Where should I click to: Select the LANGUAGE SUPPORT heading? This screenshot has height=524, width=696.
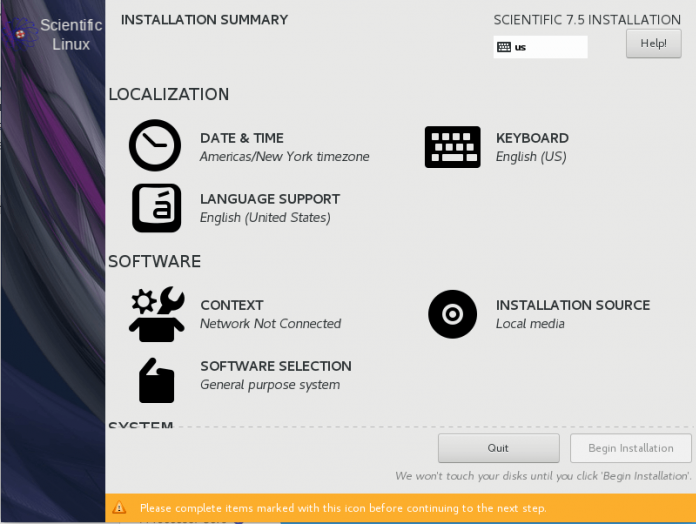tap(270, 199)
